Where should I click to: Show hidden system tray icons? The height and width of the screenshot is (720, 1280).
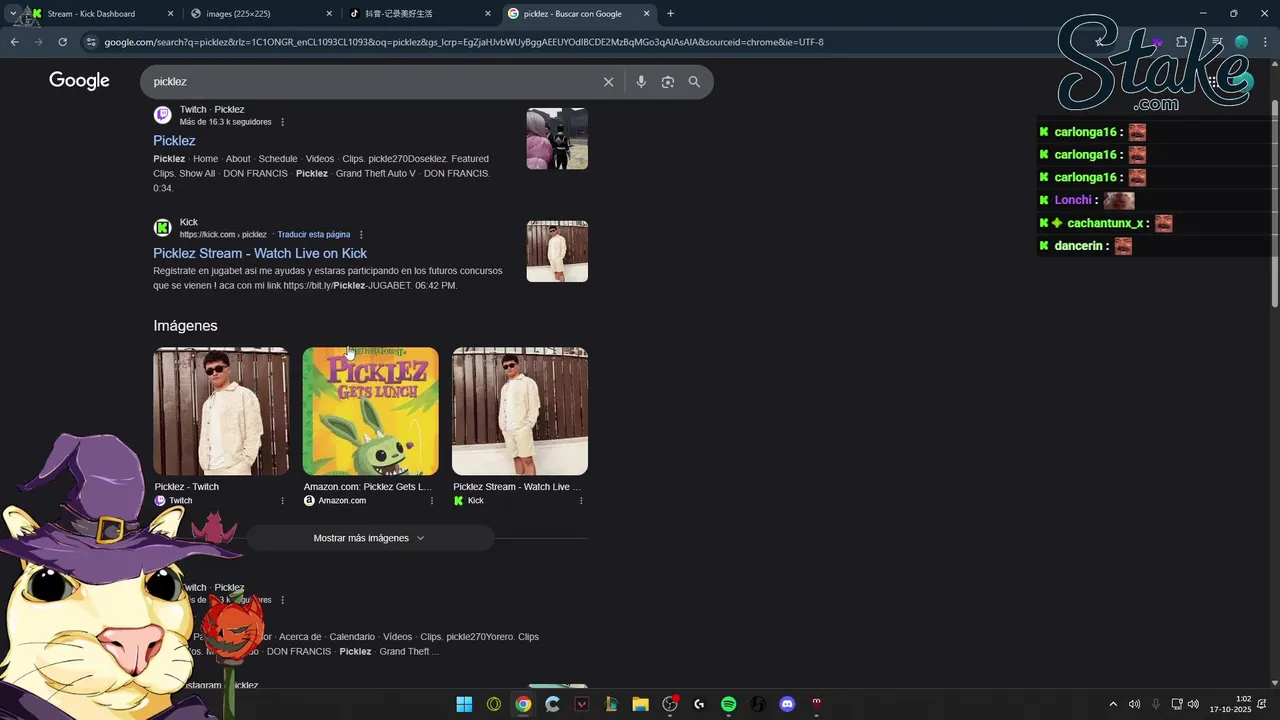coord(1113,704)
